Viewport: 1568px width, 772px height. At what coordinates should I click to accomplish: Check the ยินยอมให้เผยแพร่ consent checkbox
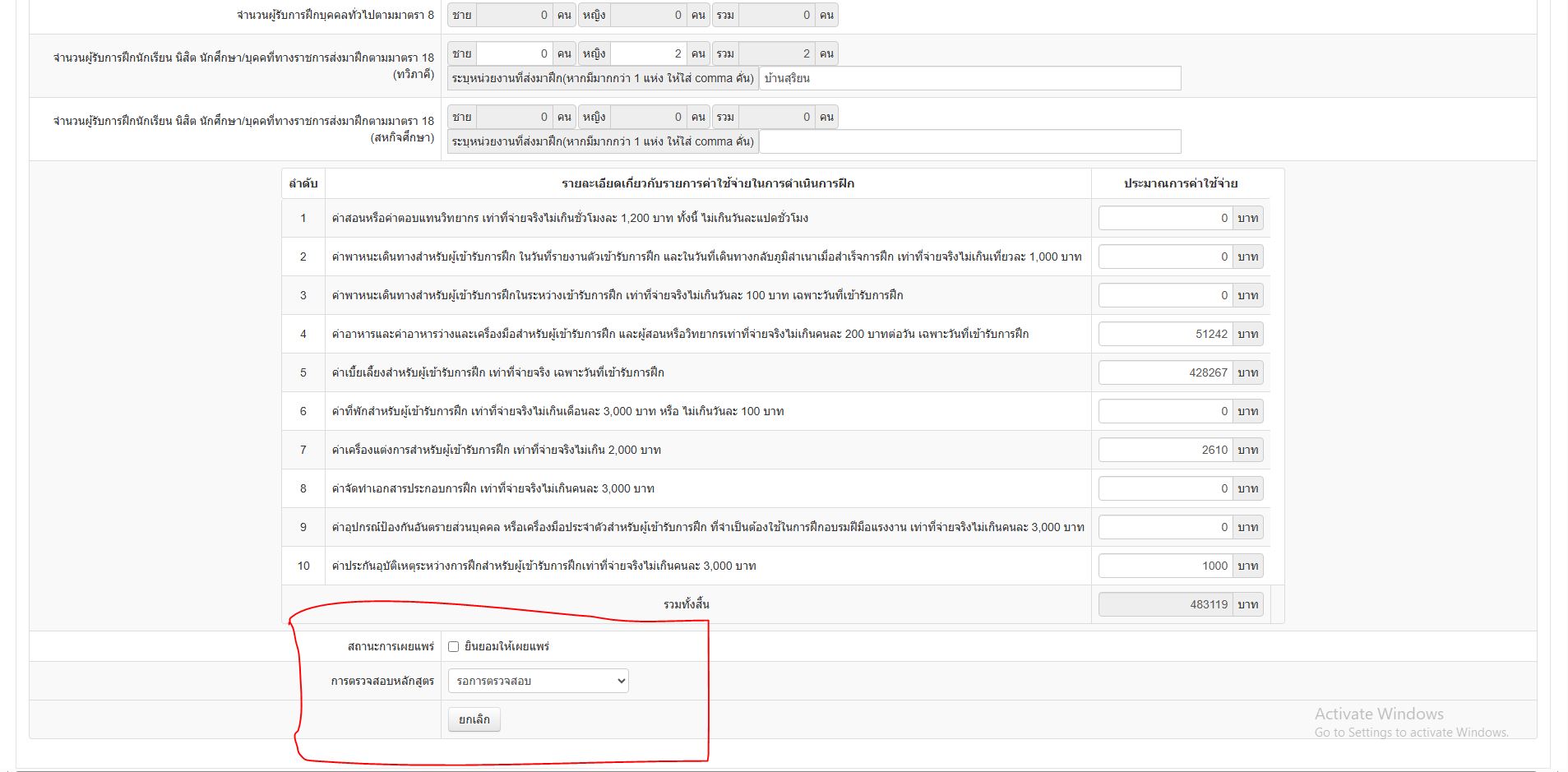(453, 647)
